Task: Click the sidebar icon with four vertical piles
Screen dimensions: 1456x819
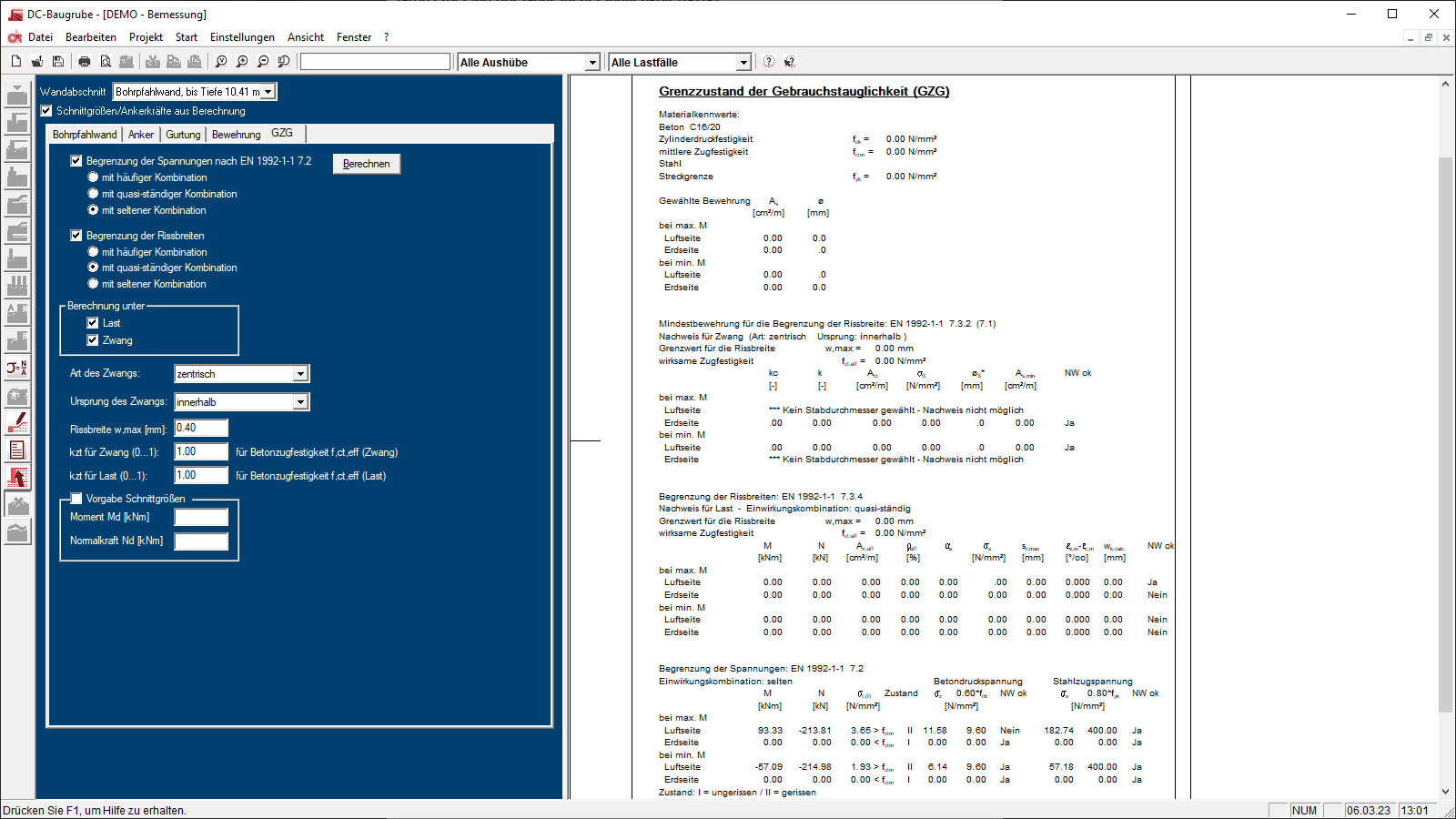Action: point(17,287)
